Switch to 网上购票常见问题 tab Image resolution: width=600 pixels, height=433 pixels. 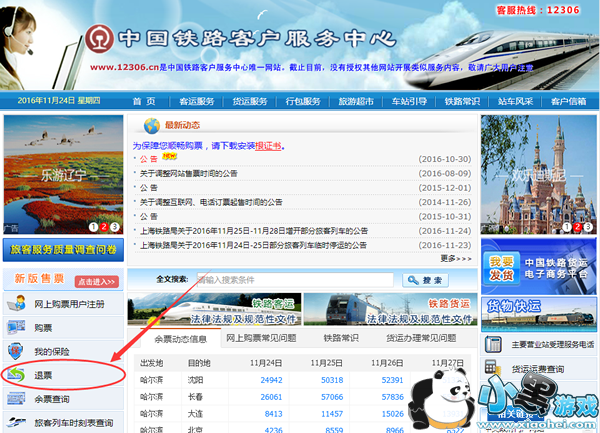261,338
